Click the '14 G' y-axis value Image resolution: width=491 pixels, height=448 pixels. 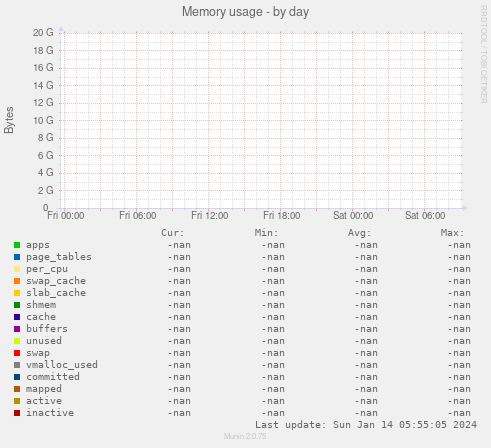(43, 86)
